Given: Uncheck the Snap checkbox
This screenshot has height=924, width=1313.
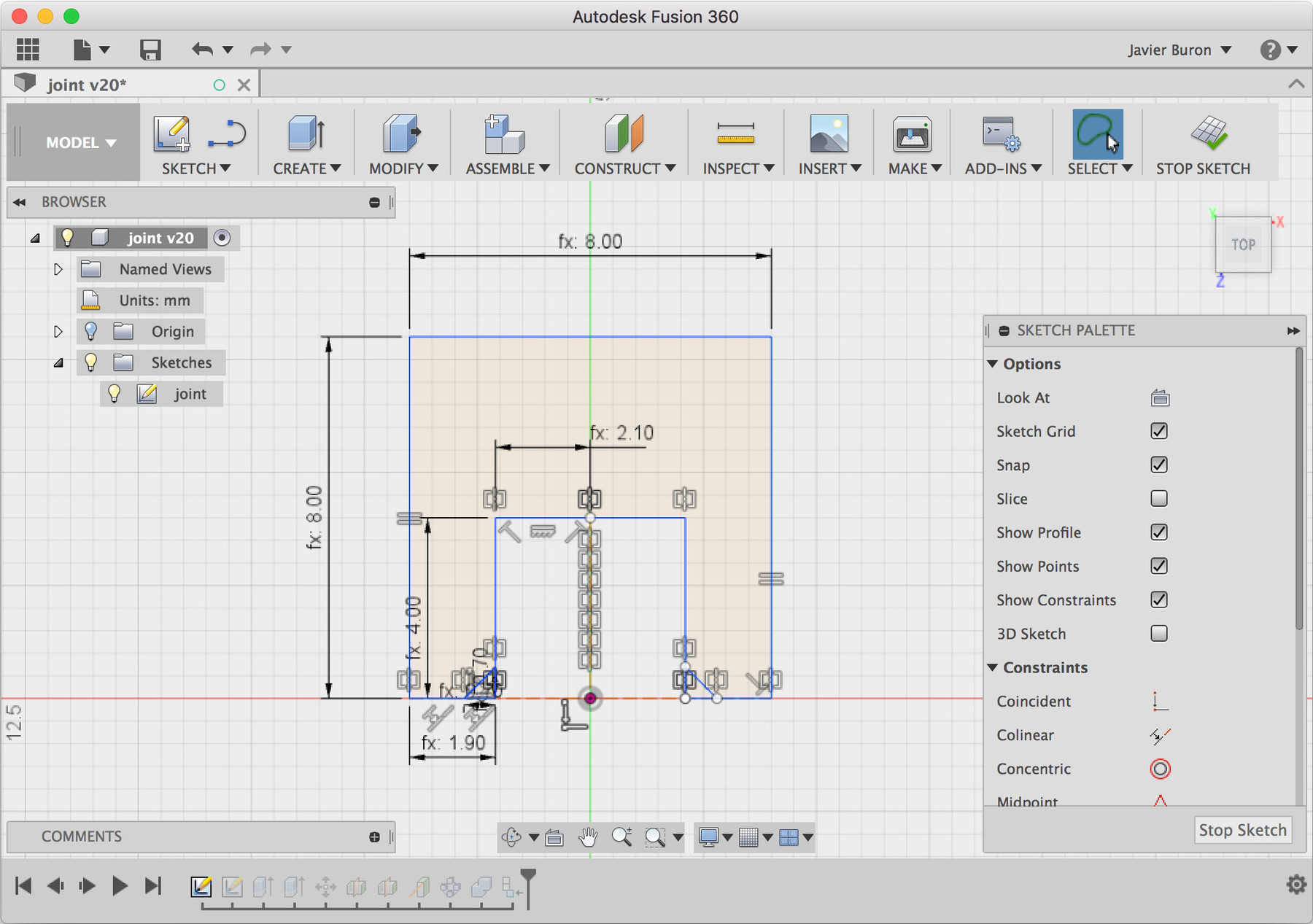Looking at the screenshot, I should [1159, 465].
